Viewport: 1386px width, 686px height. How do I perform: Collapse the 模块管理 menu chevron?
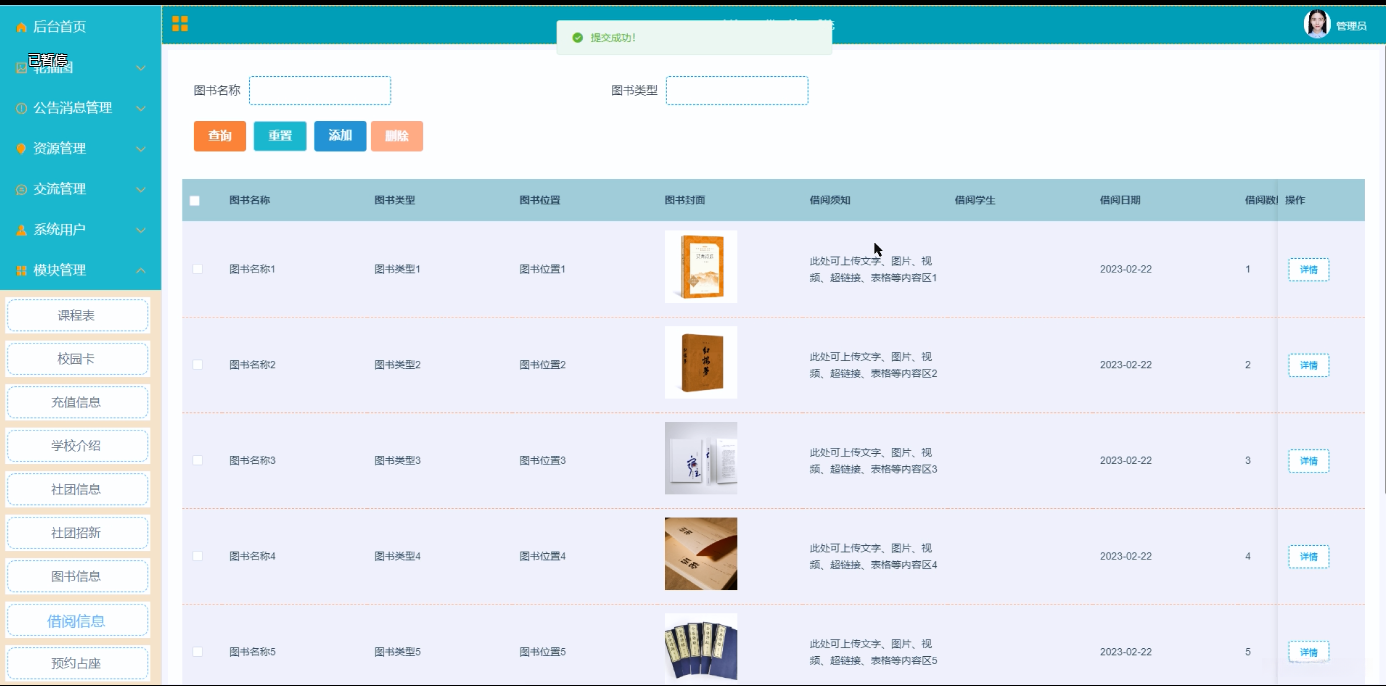point(140,271)
